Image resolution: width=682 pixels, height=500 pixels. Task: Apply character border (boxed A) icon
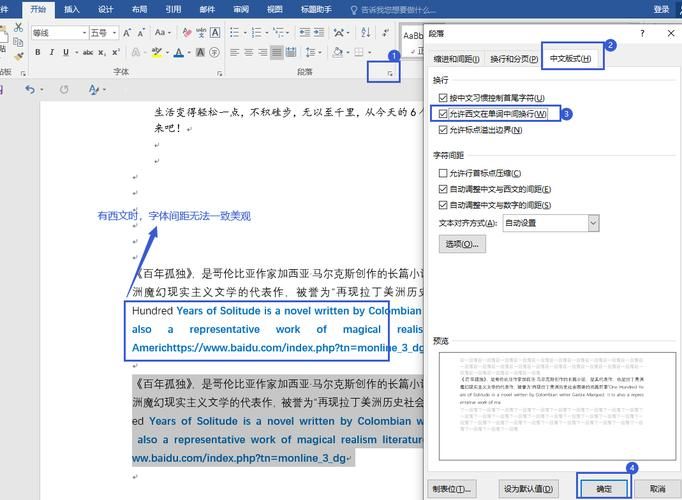[x=215, y=33]
